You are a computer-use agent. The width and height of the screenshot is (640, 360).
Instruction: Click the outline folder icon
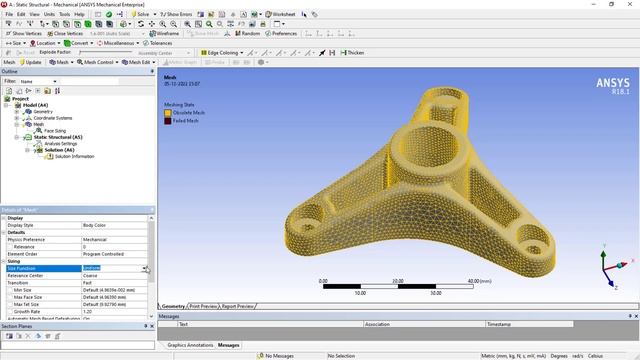[48, 91]
